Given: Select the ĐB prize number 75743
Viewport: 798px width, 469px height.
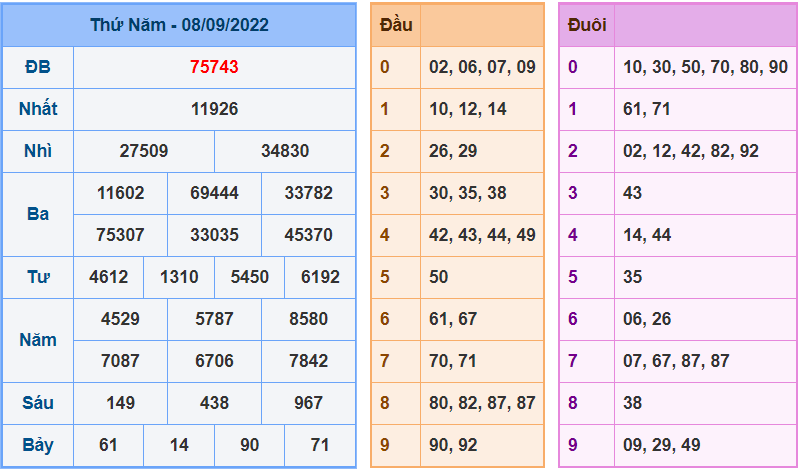Looking at the screenshot, I should (214, 67).
